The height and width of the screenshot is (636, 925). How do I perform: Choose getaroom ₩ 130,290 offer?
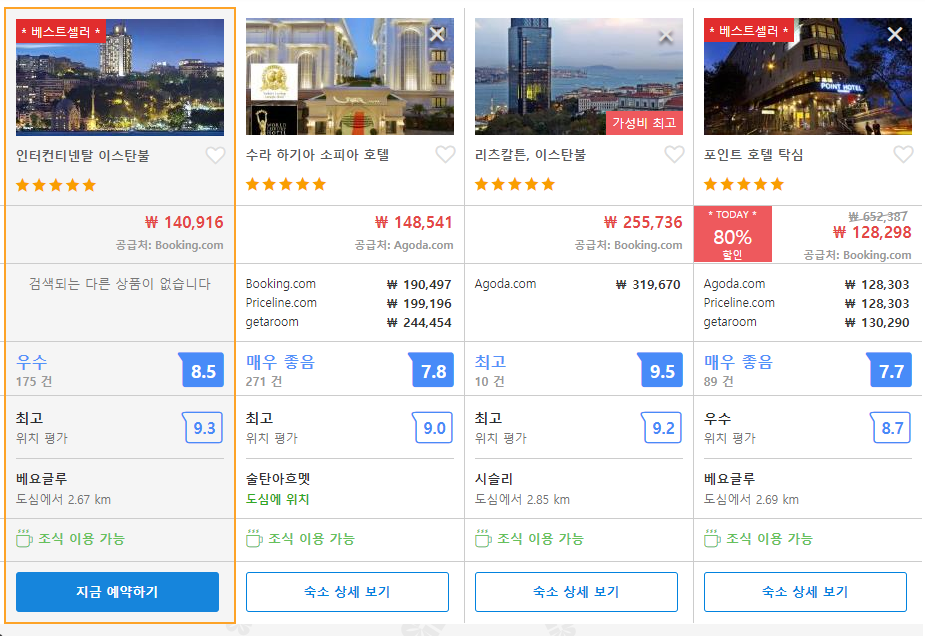point(806,322)
